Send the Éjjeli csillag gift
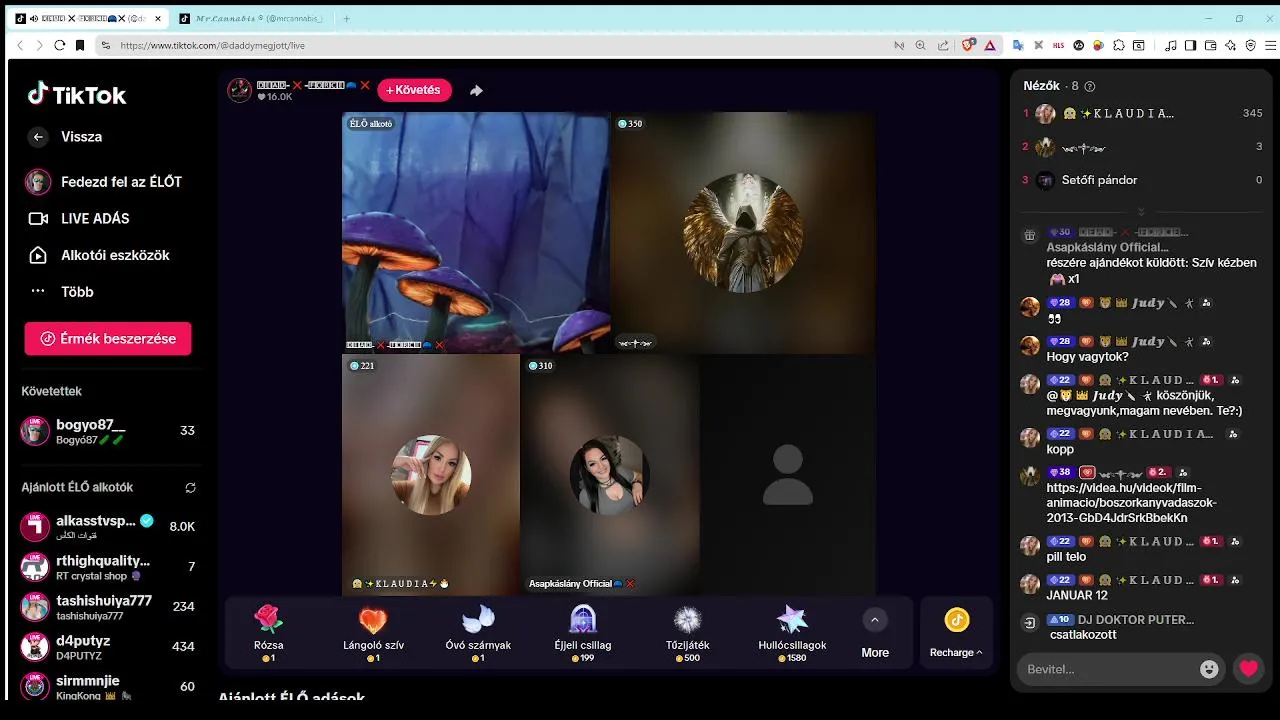The image size is (1280, 720). (x=583, y=633)
